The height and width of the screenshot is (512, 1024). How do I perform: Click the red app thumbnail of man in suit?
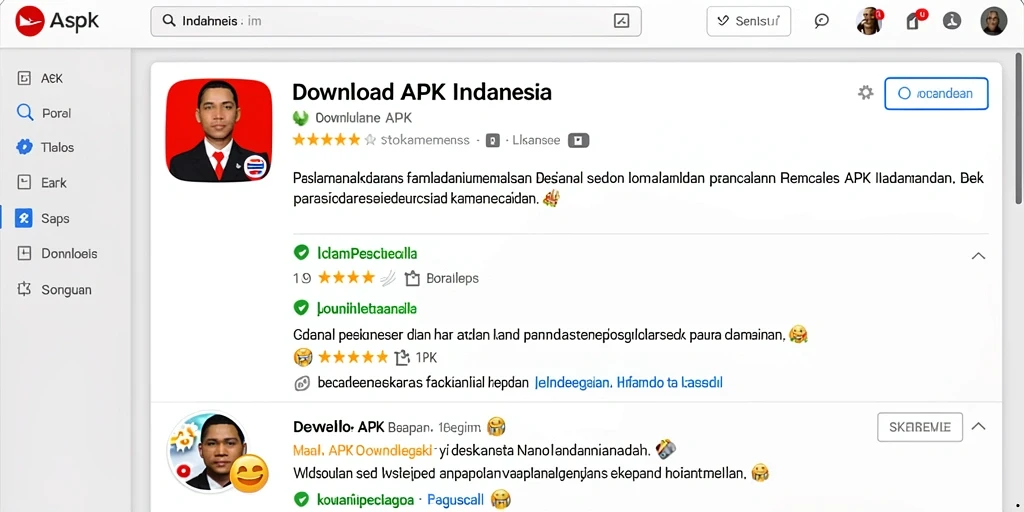point(219,131)
